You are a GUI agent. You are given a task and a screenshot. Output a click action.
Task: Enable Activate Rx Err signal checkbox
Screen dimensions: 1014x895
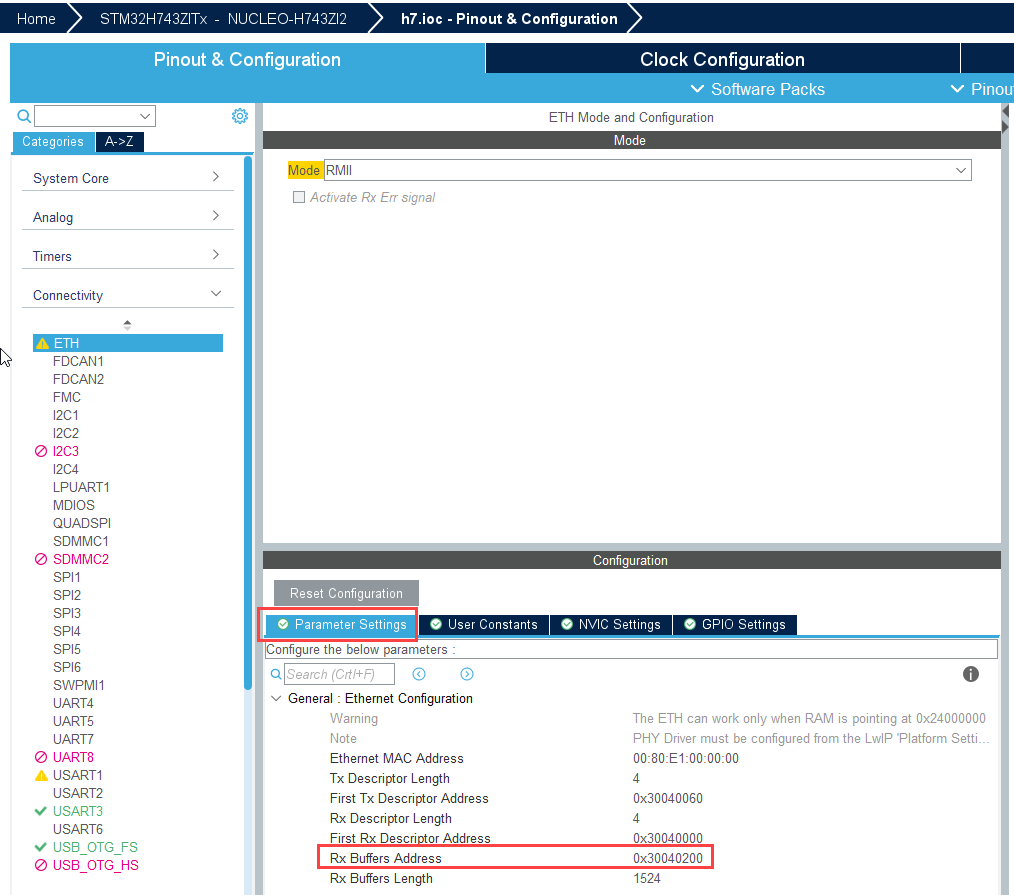tap(298, 197)
